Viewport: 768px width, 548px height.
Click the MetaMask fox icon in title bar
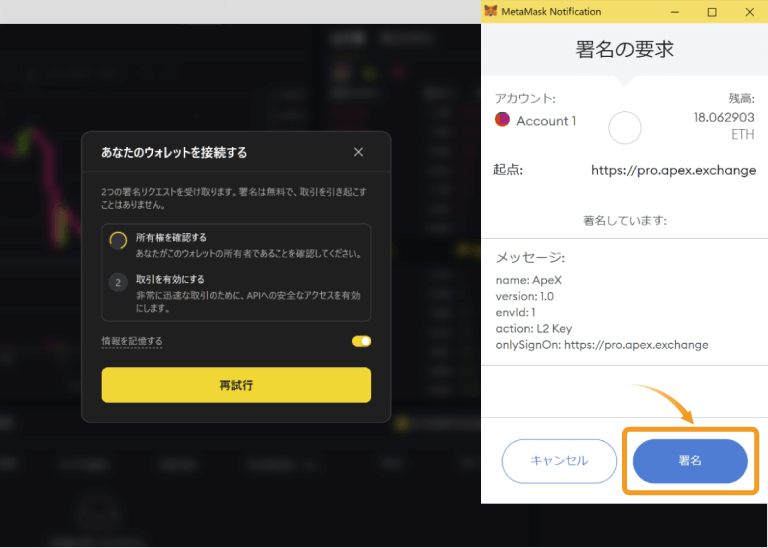pyautogui.click(x=490, y=11)
